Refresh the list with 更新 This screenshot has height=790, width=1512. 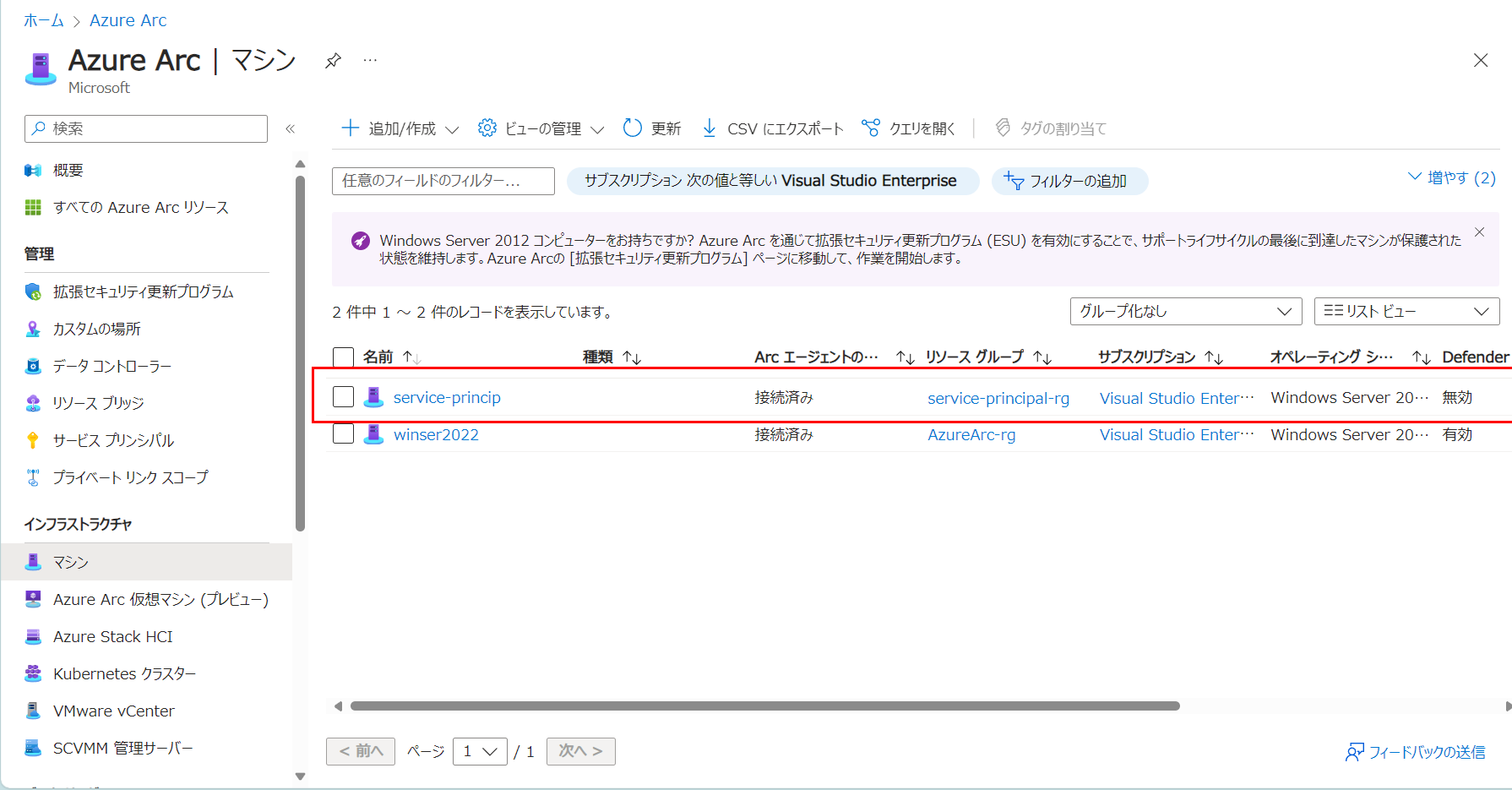651,128
